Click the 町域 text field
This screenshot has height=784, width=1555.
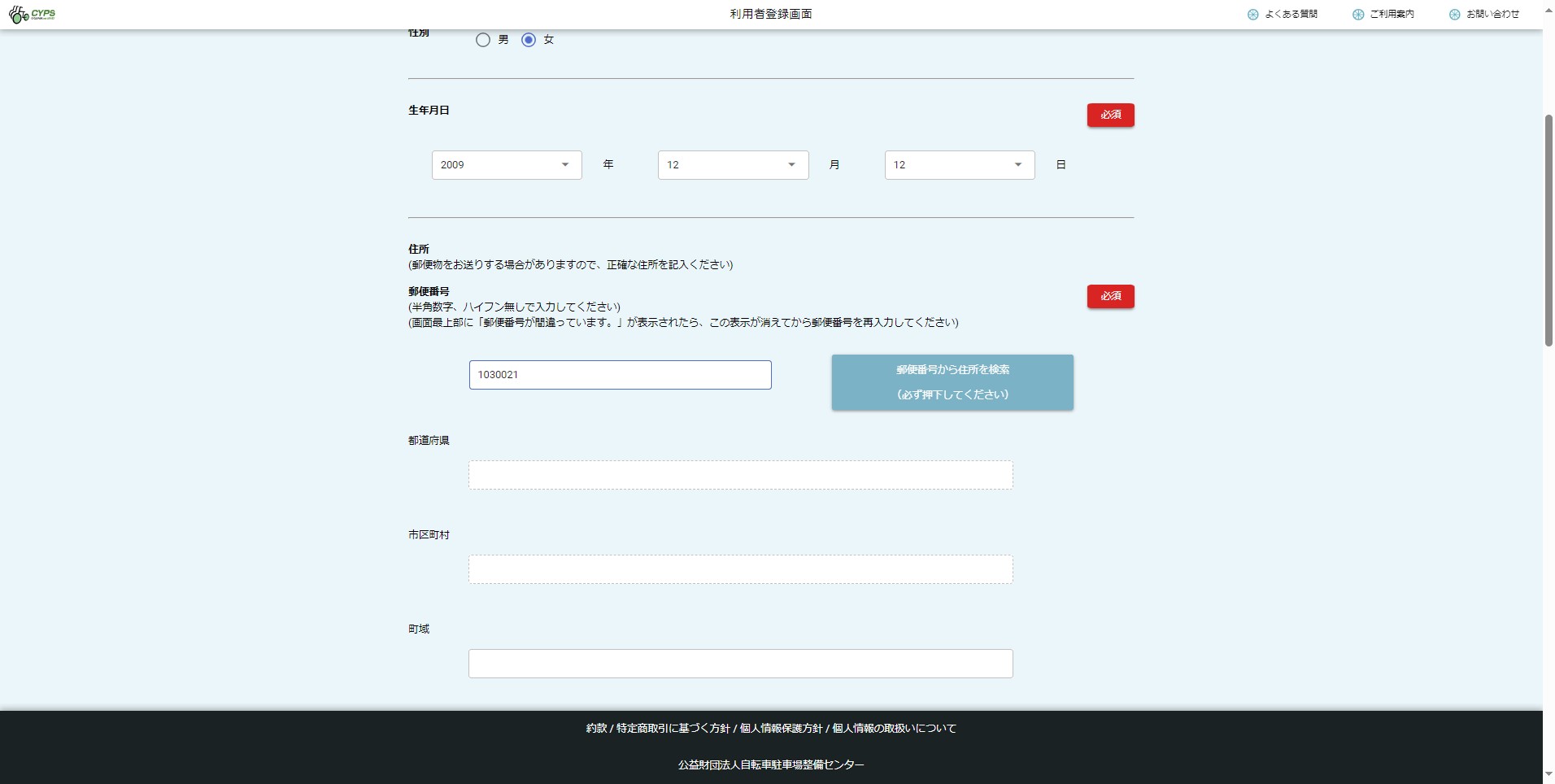[740, 664]
